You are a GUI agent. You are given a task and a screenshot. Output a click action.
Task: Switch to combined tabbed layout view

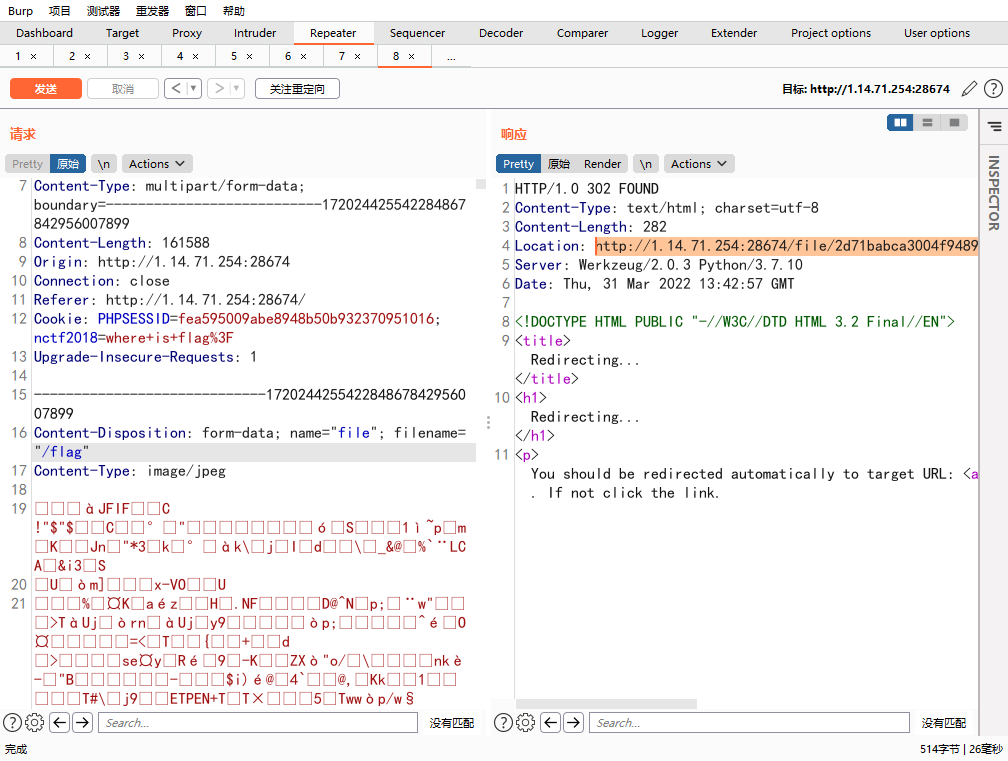point(954,122)
